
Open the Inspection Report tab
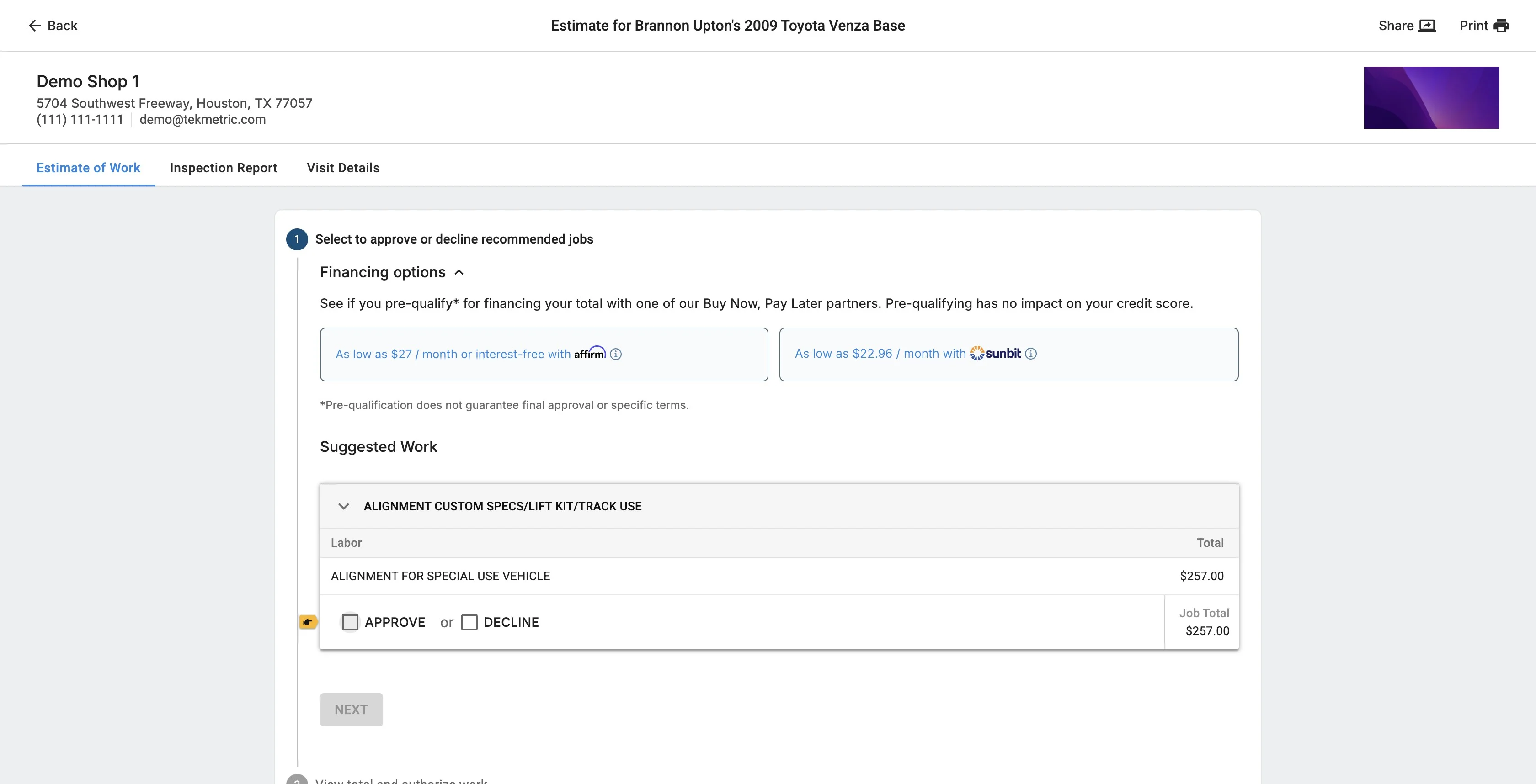223,168
